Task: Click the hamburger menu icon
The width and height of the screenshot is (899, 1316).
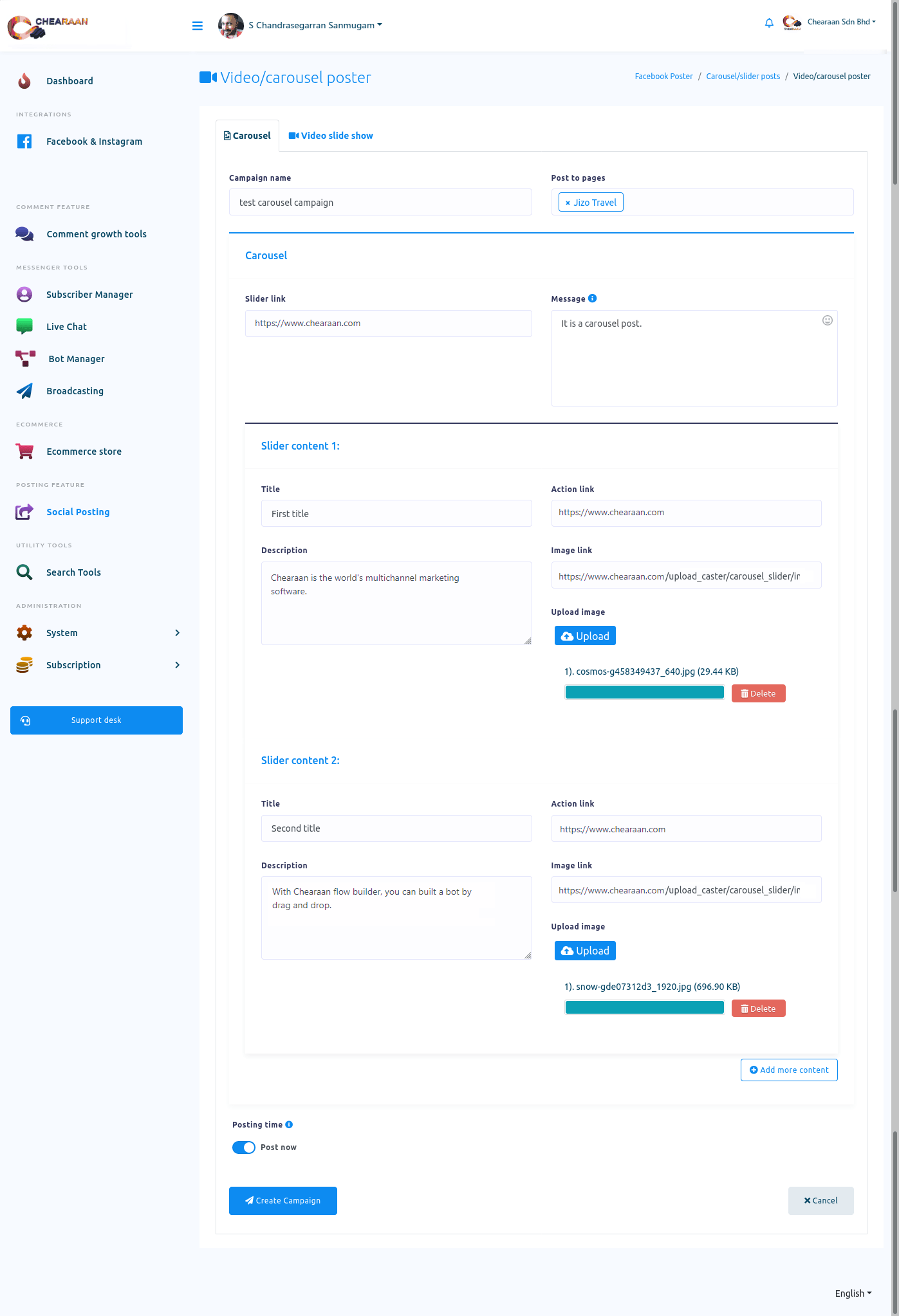Action: [198, 26]
